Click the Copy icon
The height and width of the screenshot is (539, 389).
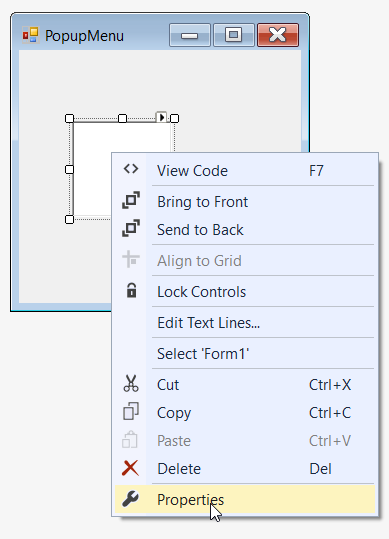click(131, 411)
